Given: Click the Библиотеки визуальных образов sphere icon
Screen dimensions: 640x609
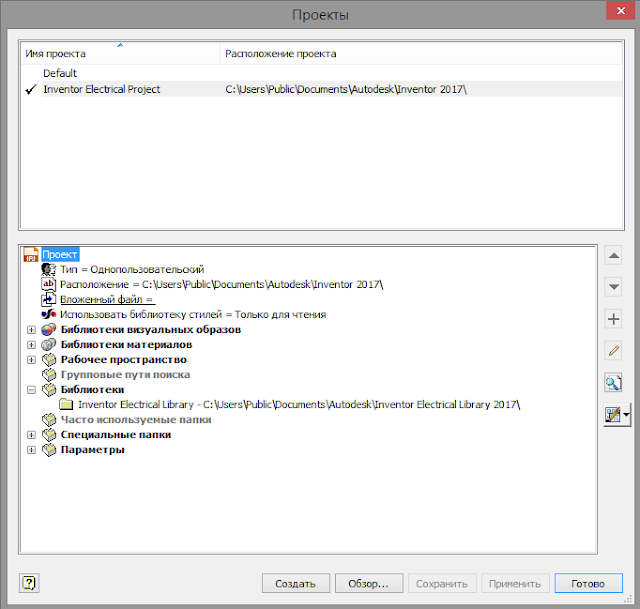Looking at the screenshot, I should [x=49, y=329].
